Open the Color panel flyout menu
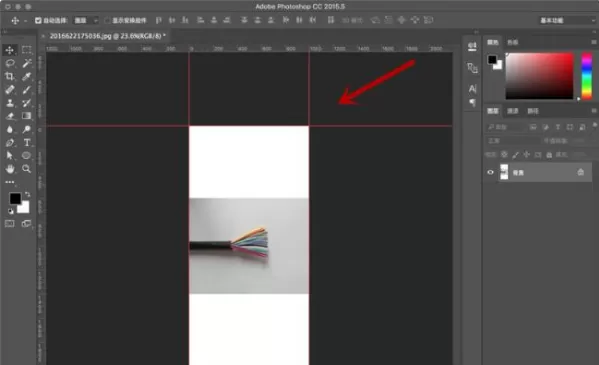Image resolution: width=599 pixels, height=365 pixels. 594,42
